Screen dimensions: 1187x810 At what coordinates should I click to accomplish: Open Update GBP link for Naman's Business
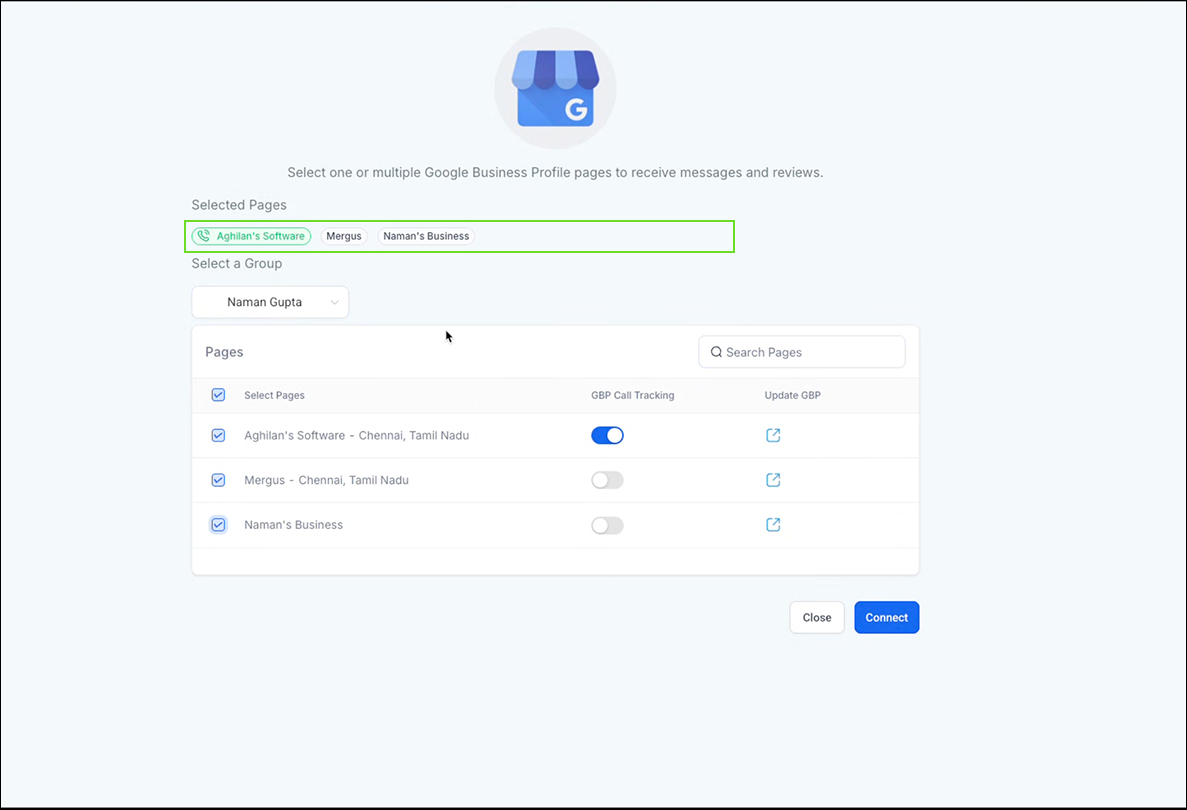pyautogui.click(x=773, y=525)
